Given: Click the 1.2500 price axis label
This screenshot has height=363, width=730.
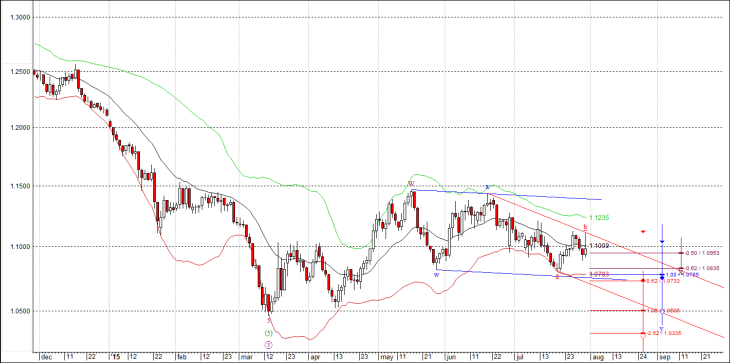Looking at the screenshot, I should point(20,72).
